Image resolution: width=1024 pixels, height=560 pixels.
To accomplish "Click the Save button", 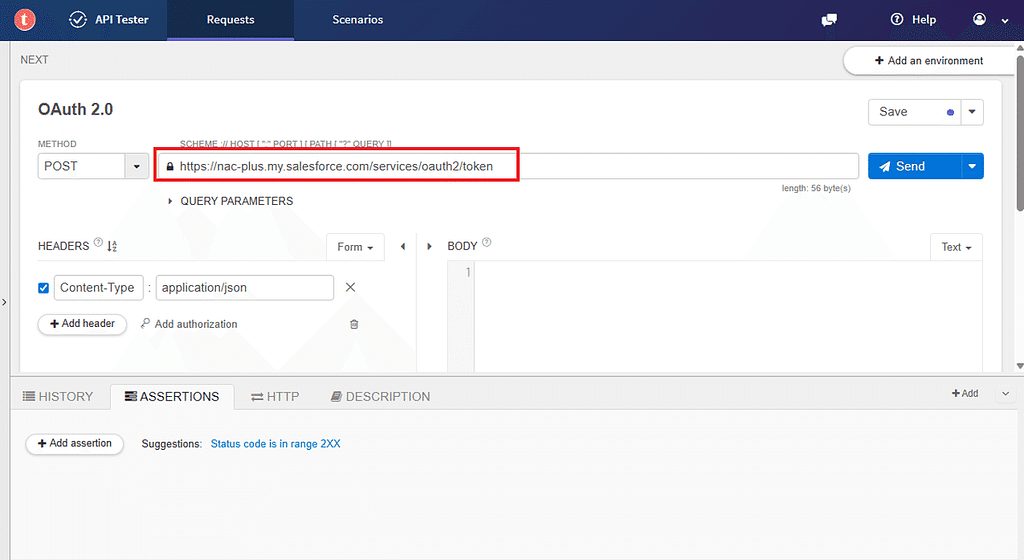I will [914, 112].
